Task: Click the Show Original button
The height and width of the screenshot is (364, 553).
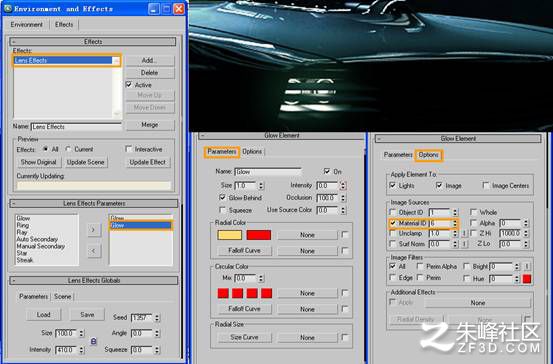Action: pyautogui.click(x=39, y=162)
